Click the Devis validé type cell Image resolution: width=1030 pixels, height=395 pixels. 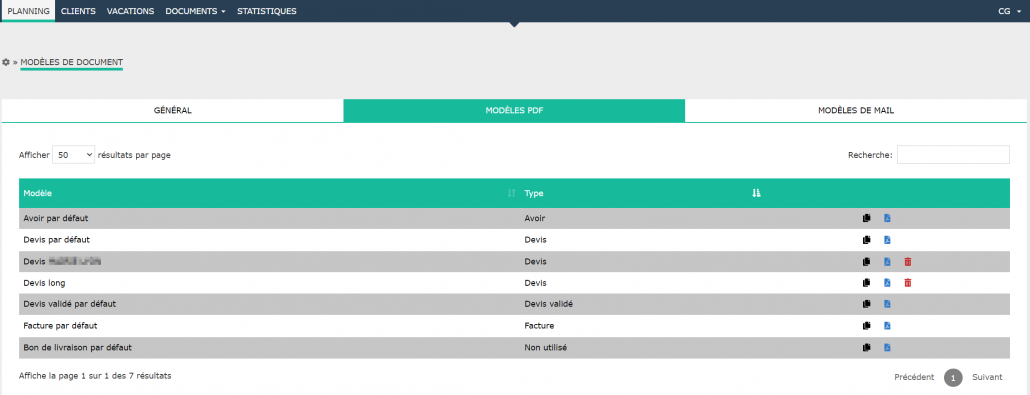point(549,304)
